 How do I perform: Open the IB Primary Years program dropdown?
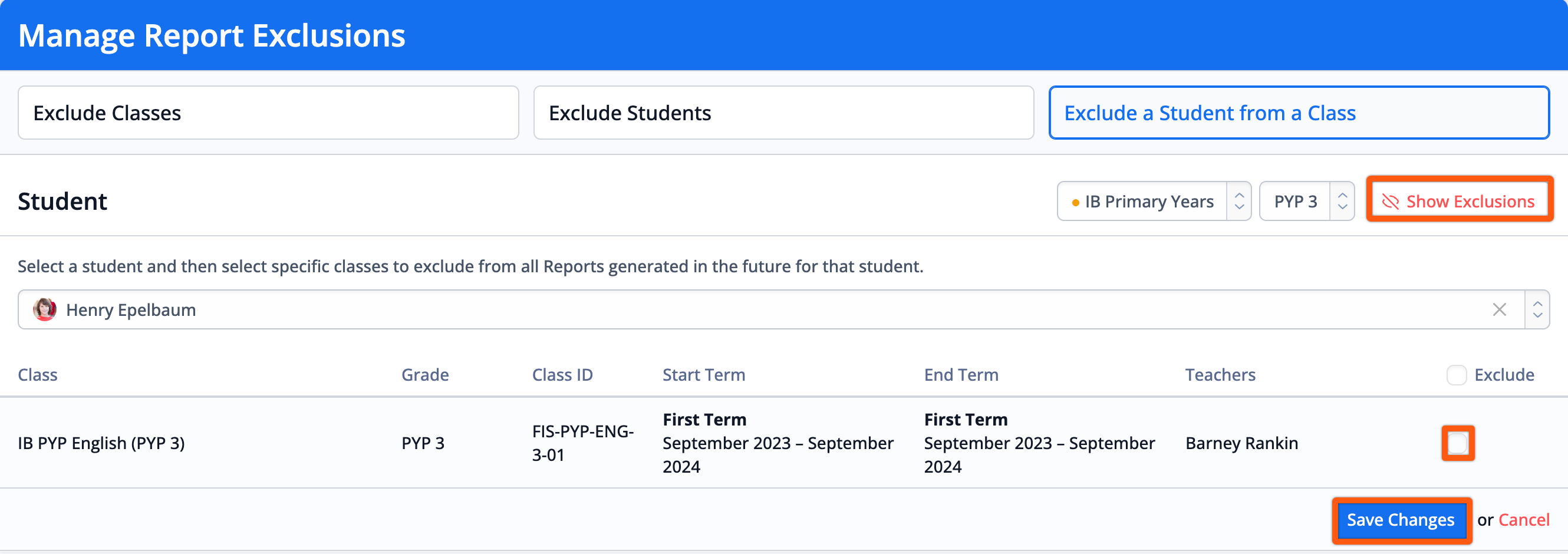pos(1154,202)
